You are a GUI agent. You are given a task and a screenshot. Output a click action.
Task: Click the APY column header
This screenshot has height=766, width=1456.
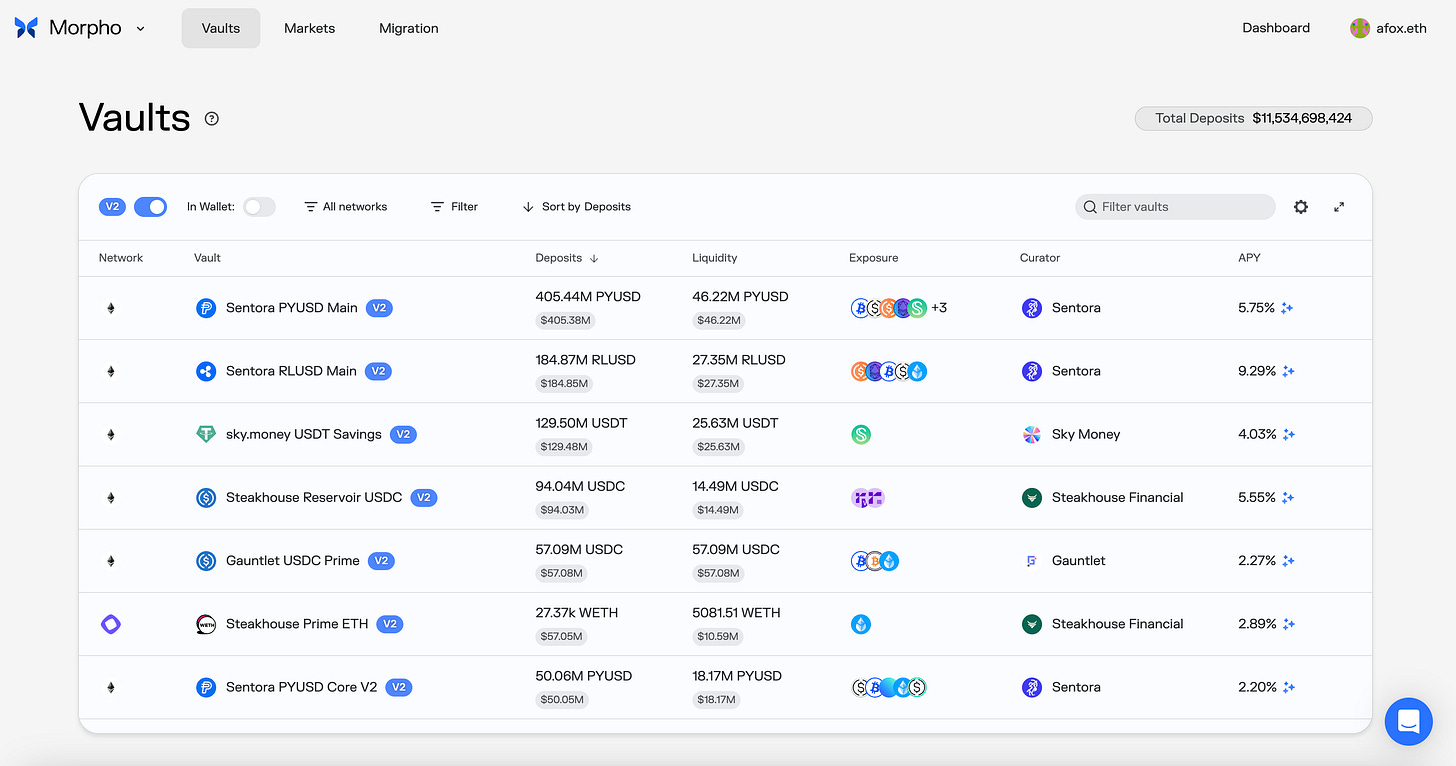tap(1249, 258)
